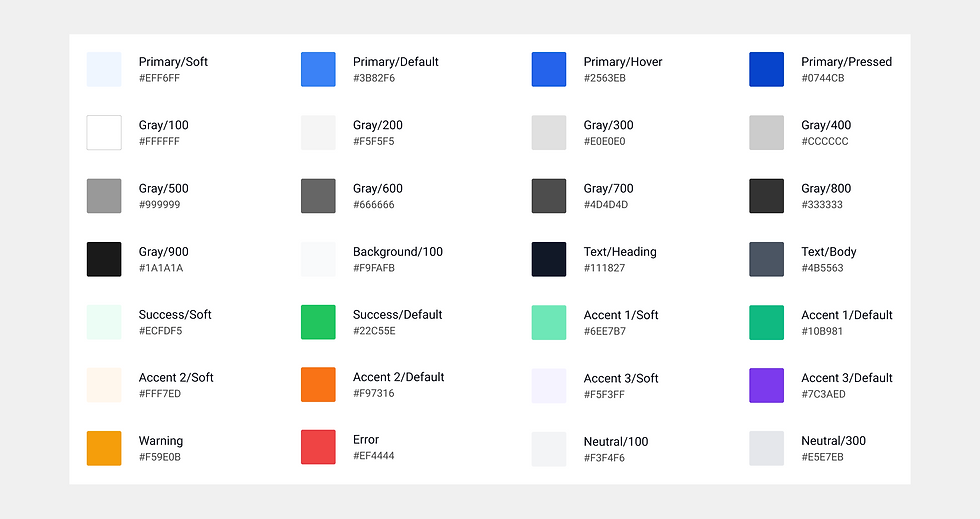Choose the Accent 3/Default purple swatch
Image resolution: width=980 pixels, height=519 pixels.
(766, 385)
